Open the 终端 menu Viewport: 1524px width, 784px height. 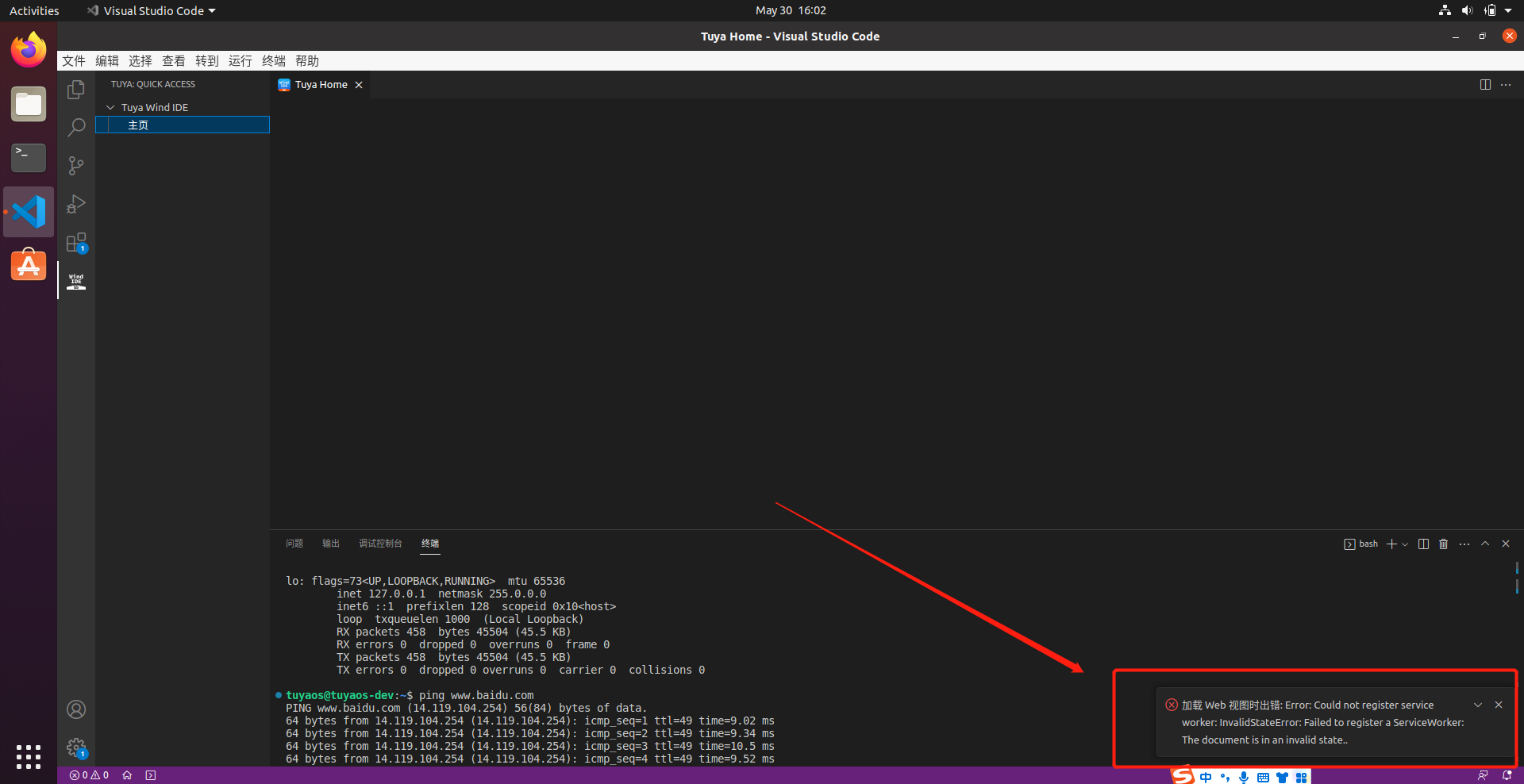click(x=274, y=61)
